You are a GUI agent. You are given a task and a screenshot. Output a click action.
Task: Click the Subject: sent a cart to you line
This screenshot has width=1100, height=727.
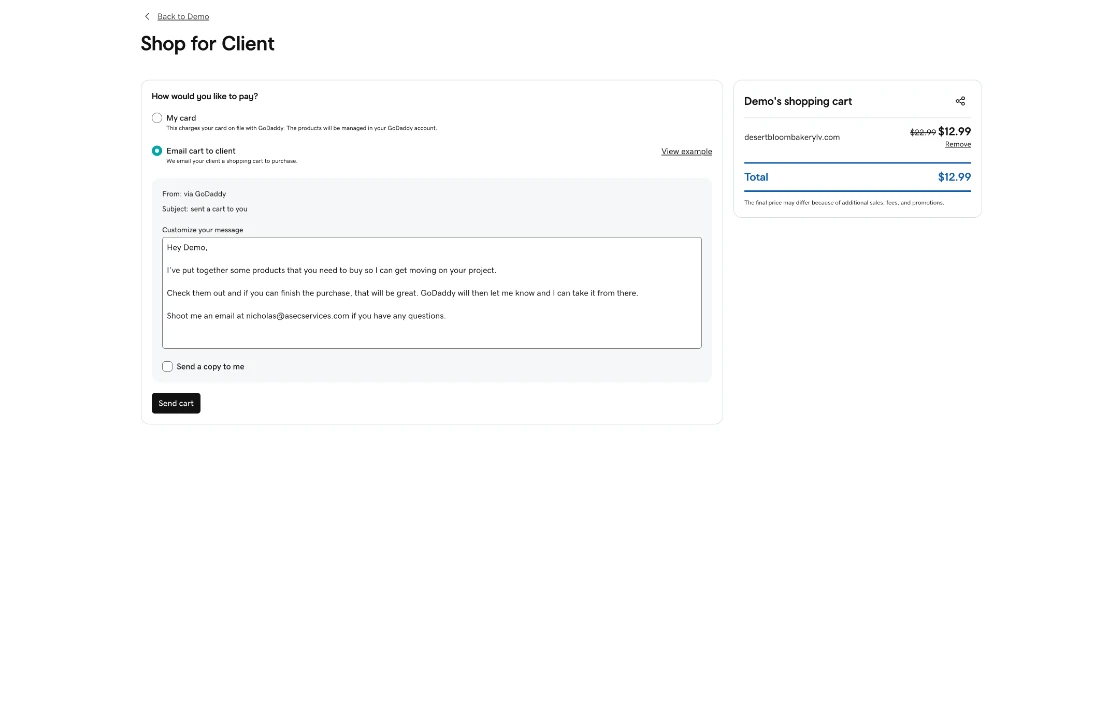204,209
